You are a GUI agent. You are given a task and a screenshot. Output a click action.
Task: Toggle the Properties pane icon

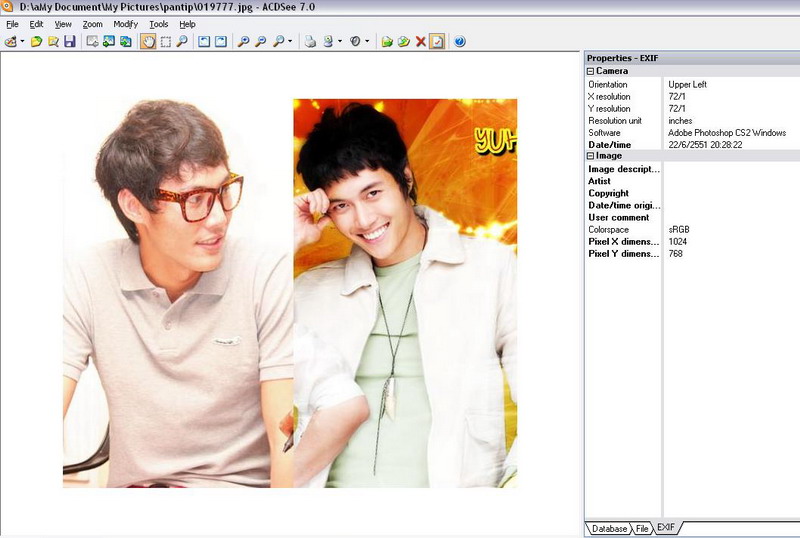point(437,41)
